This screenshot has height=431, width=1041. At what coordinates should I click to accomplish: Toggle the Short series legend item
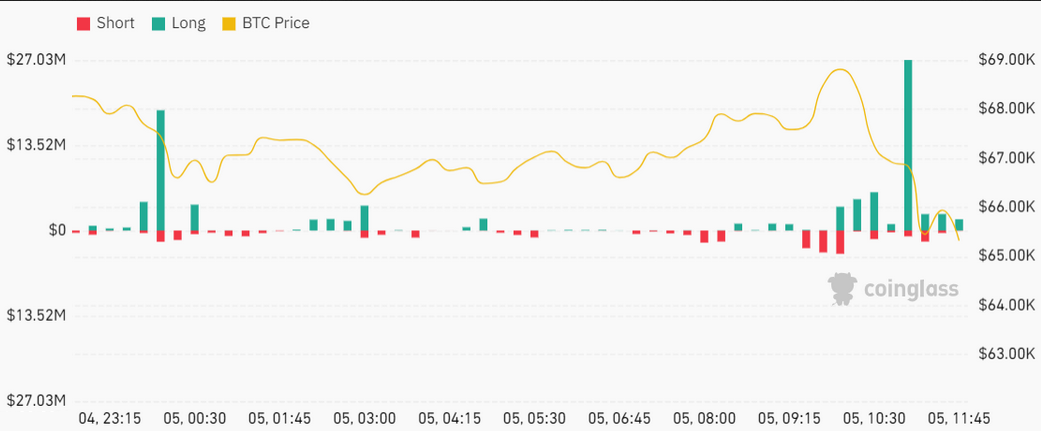coord(106,23)
